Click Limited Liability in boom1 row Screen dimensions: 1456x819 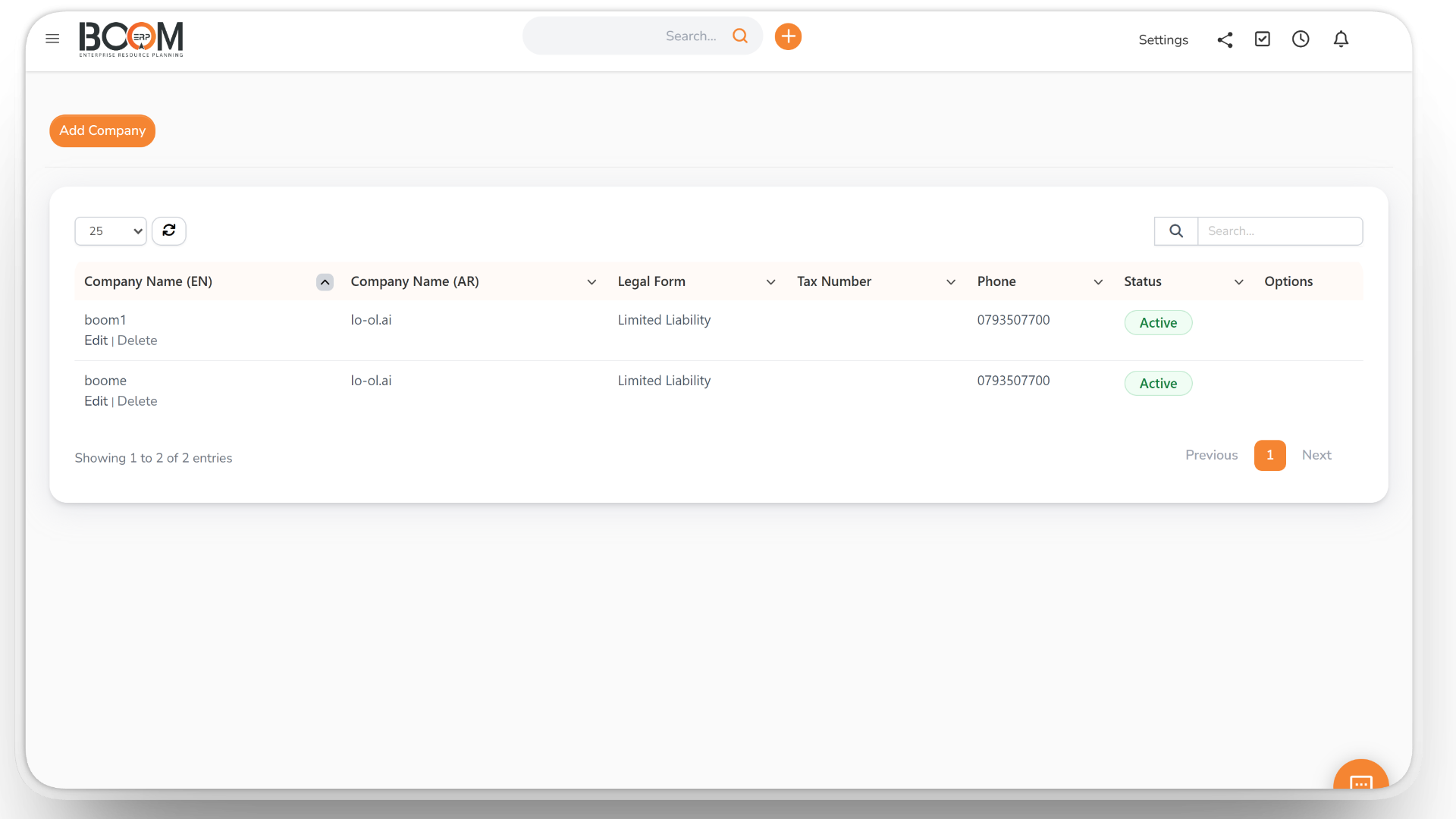[x=664, y=320]
